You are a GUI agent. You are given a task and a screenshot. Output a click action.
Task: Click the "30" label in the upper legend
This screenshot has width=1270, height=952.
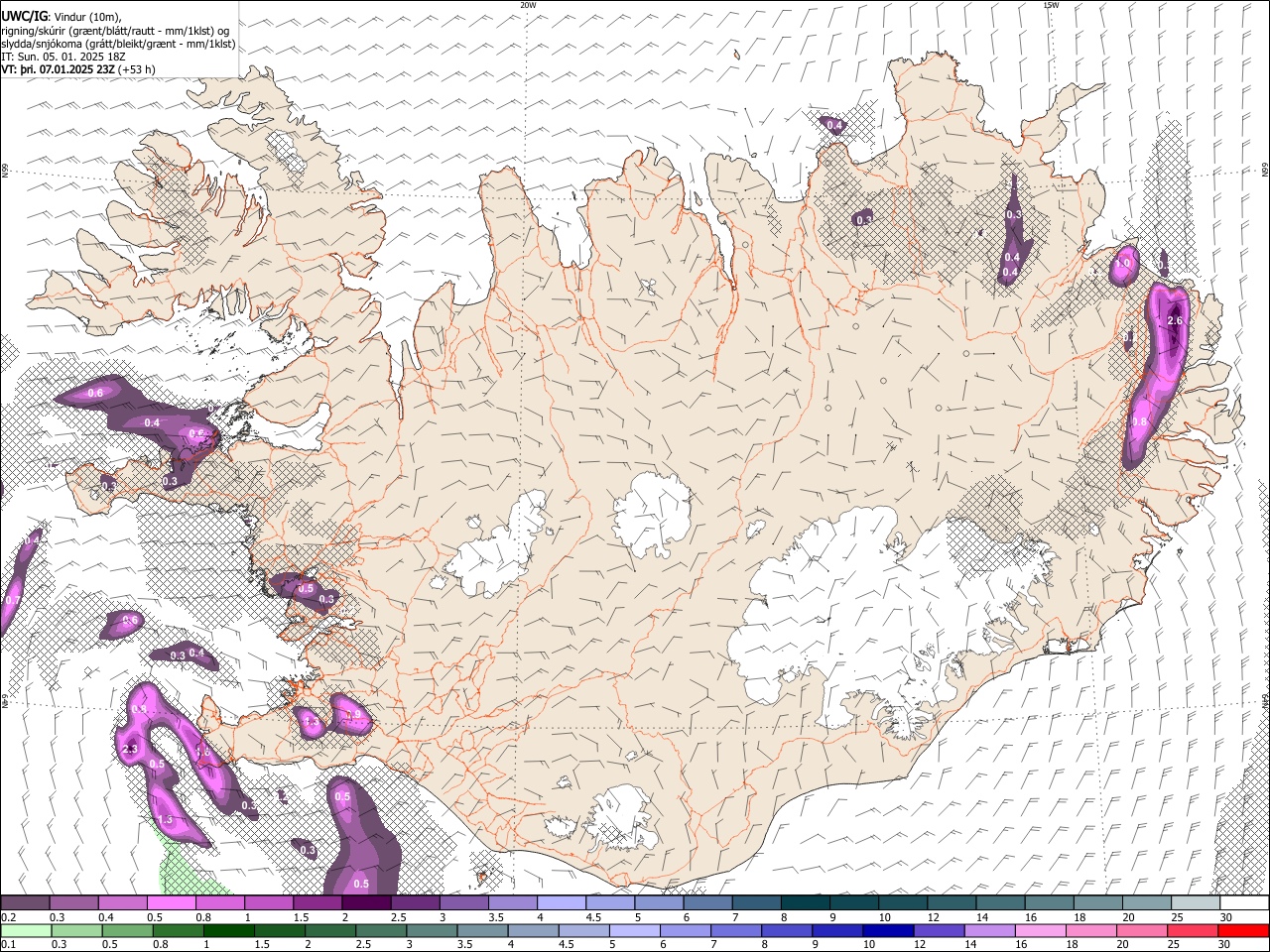(x=1226, y=917)
